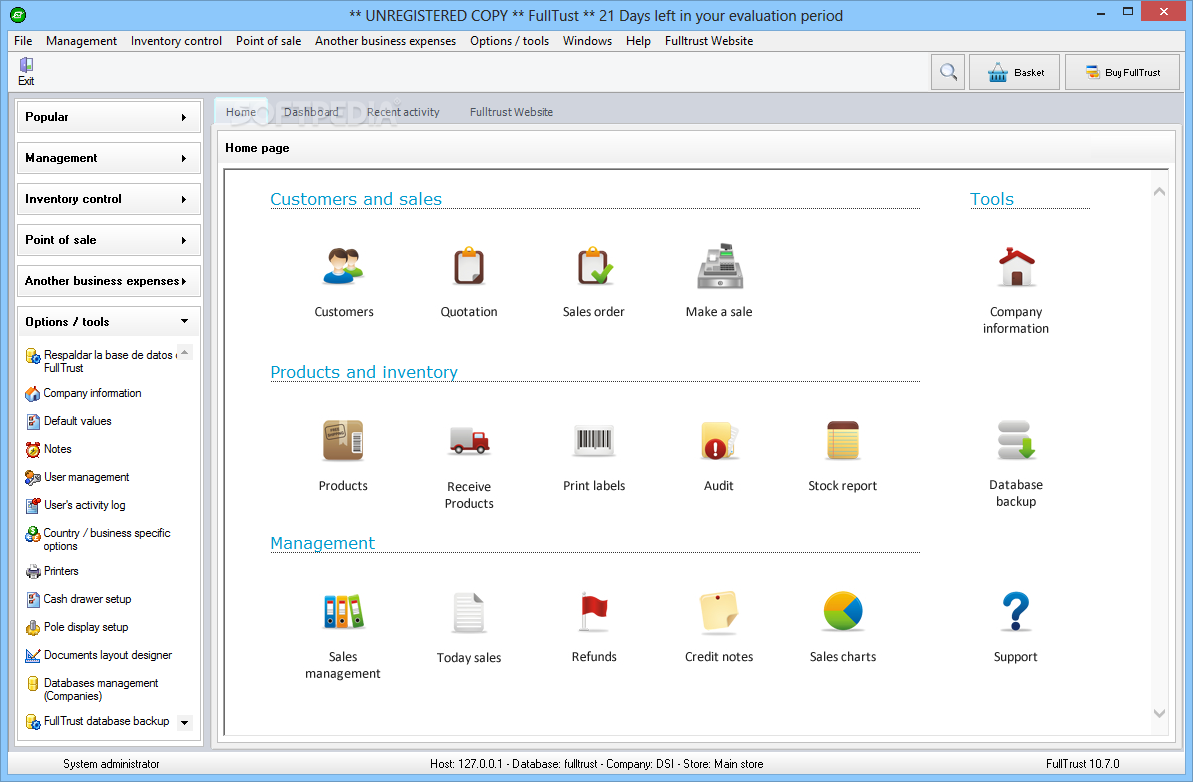Screen dimensions: 1193x782
Task: Open User's activity log sidebar item
Action: [x=75, y=505]
